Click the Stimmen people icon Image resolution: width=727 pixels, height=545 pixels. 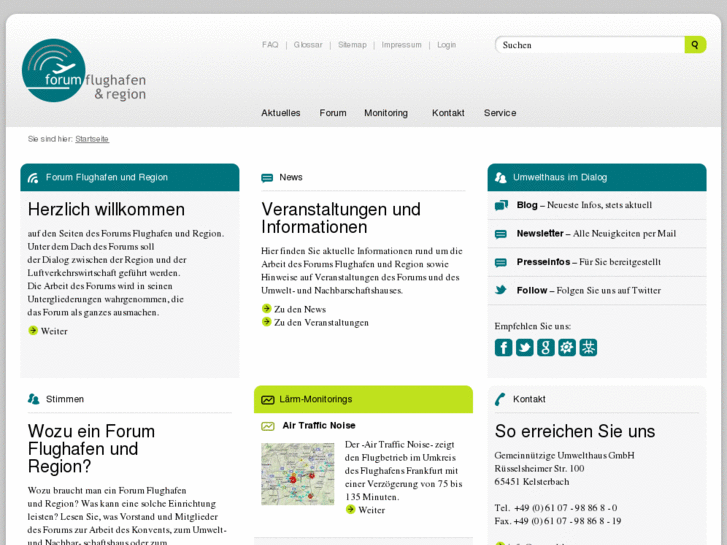[33, 399]
